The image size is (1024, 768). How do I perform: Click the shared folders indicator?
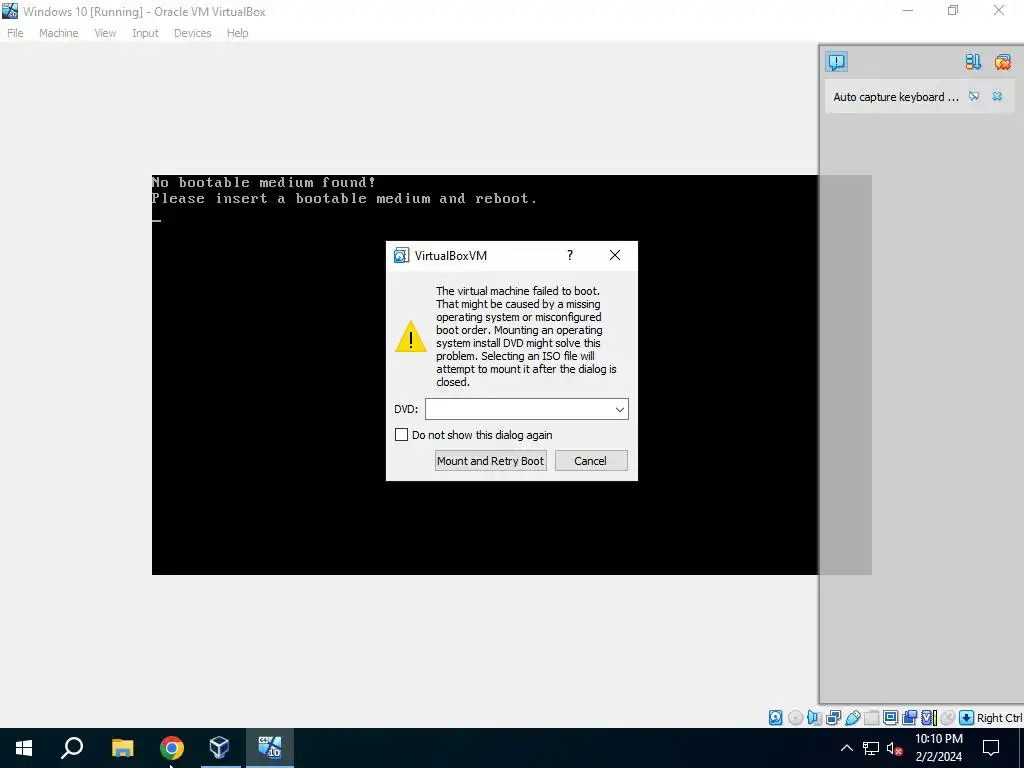[x=872, y=718]
